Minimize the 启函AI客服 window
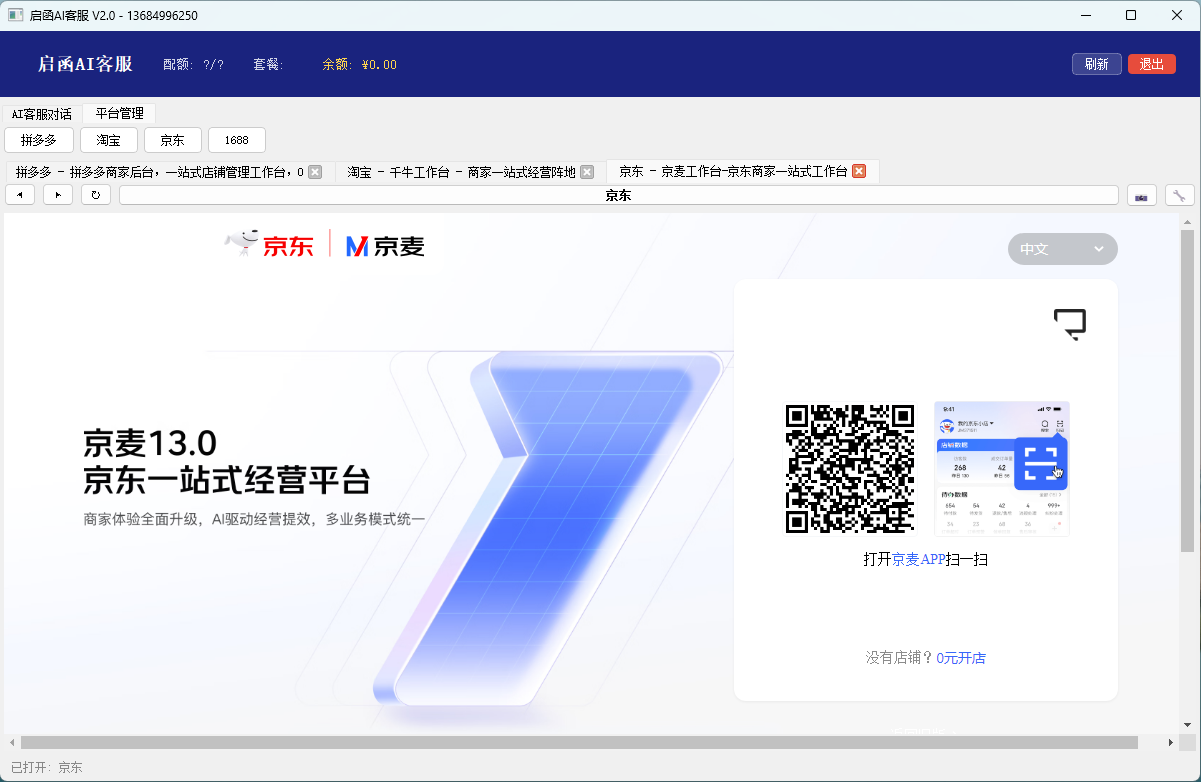 pos(1085,15)
